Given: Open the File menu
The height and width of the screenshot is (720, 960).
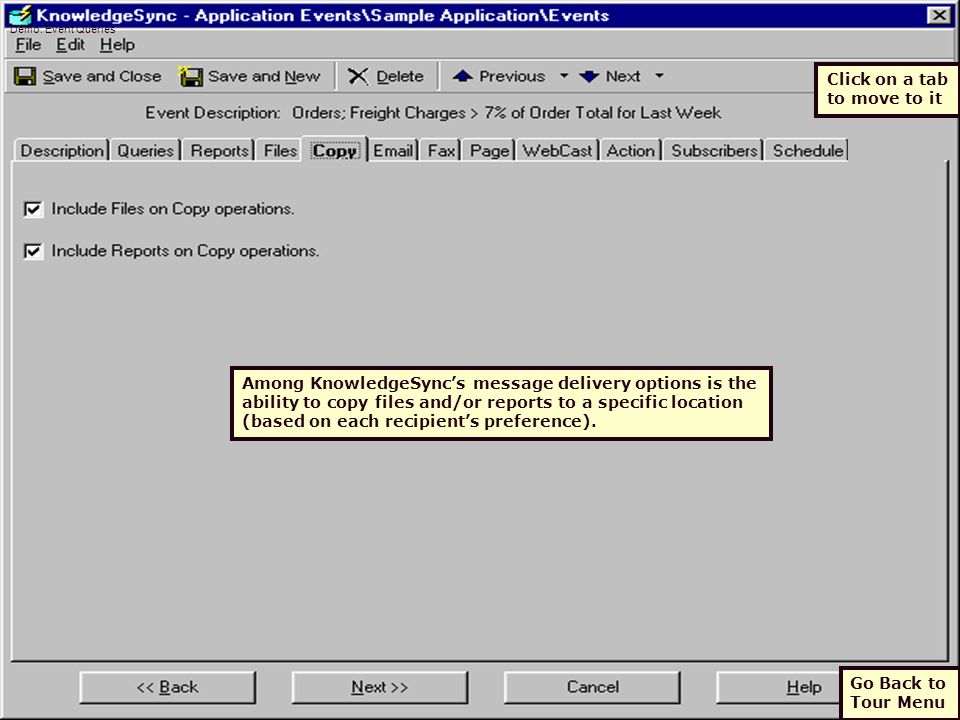Looking at the screenshot, I should 28,45.
